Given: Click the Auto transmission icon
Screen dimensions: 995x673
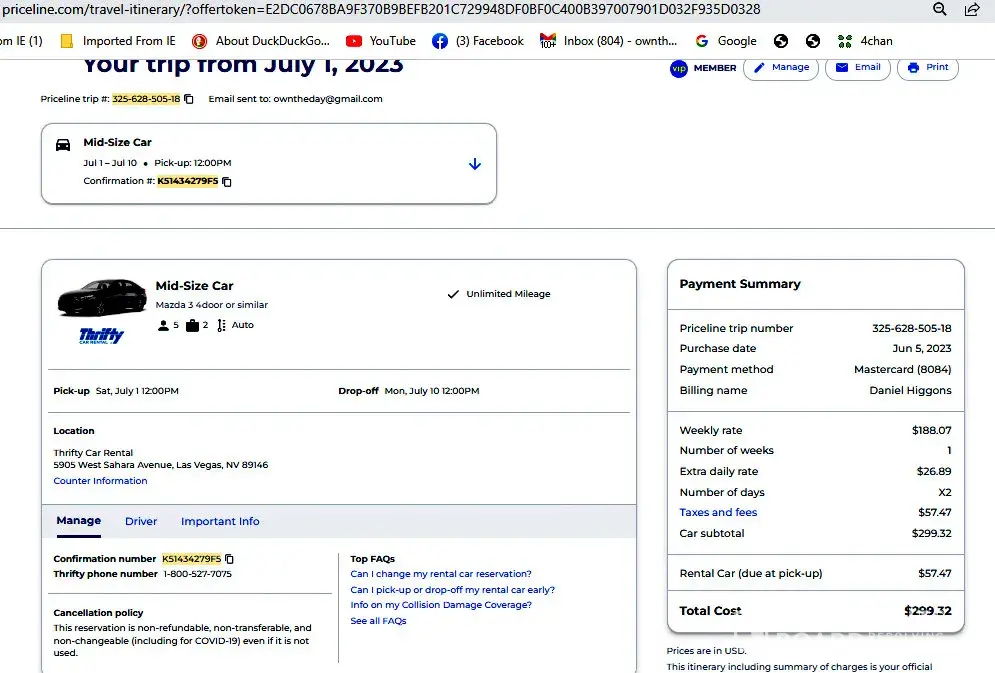Looking at the screenshot, I should [221, 325].
